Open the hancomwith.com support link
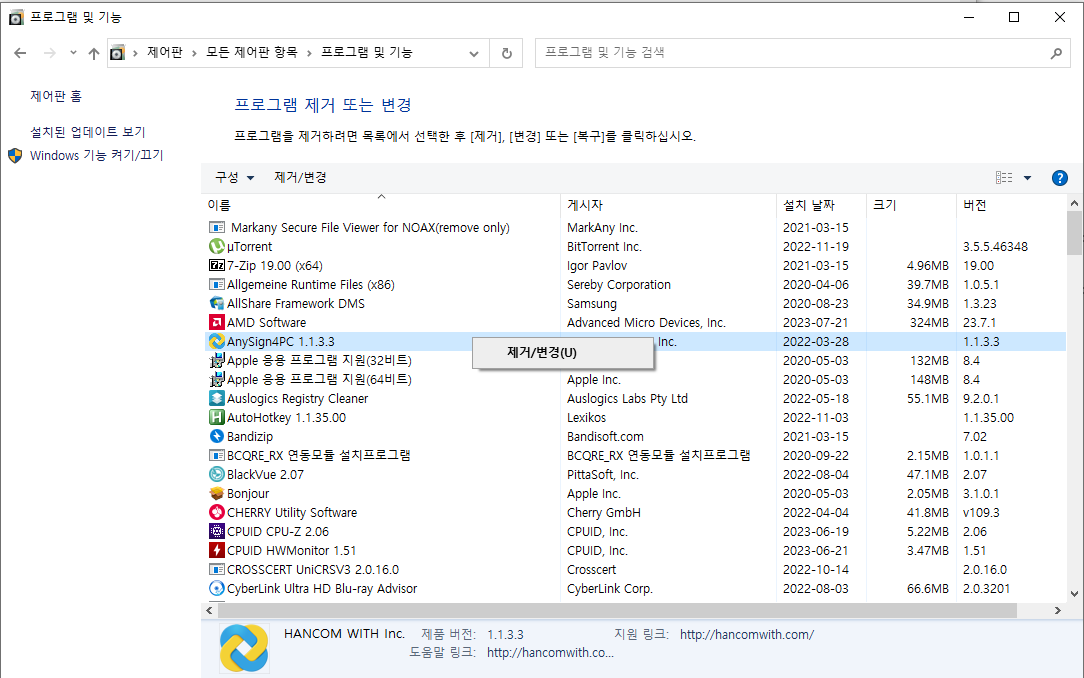 [x=745, y=634]
